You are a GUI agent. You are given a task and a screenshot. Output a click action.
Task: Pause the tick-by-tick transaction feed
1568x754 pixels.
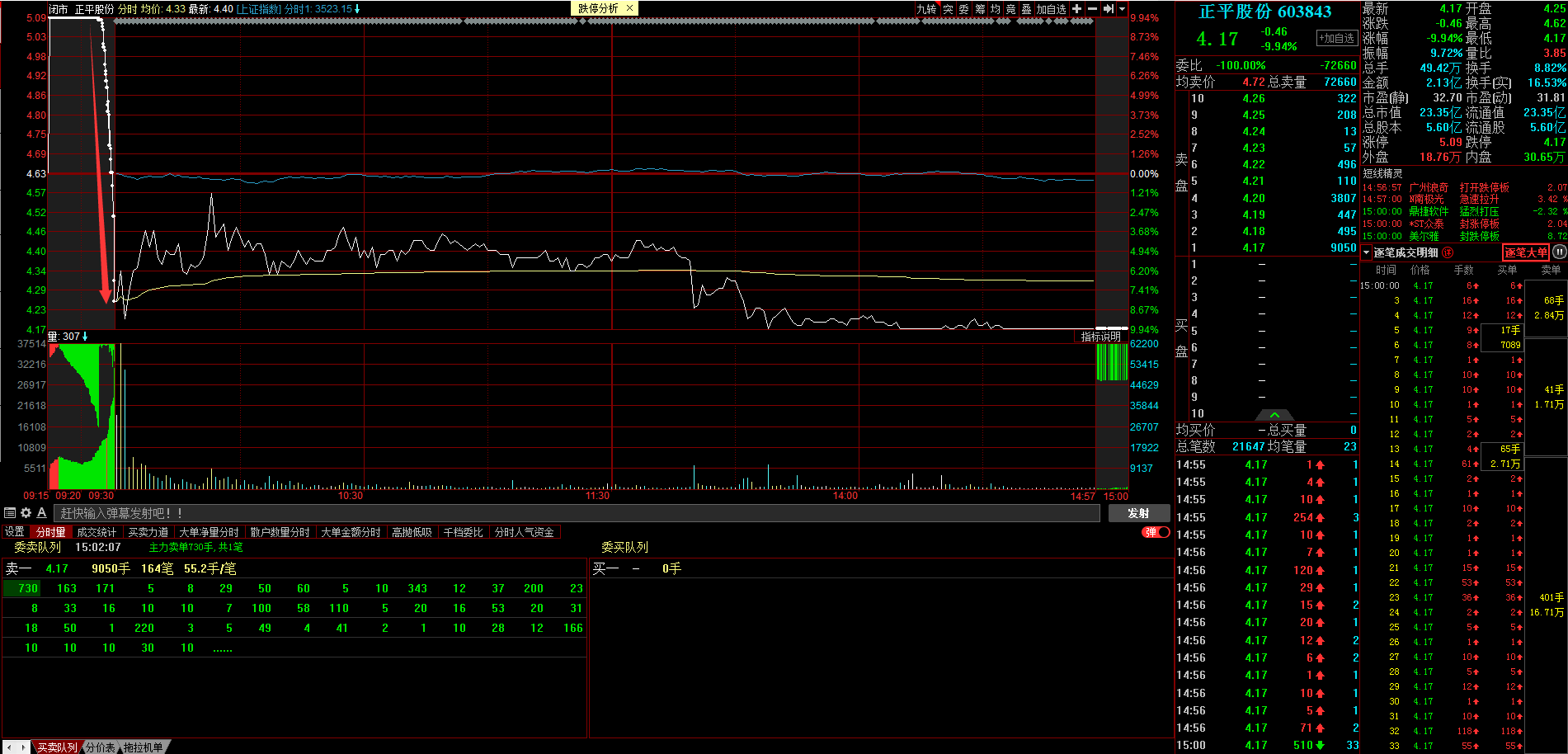click(1559, 252)
